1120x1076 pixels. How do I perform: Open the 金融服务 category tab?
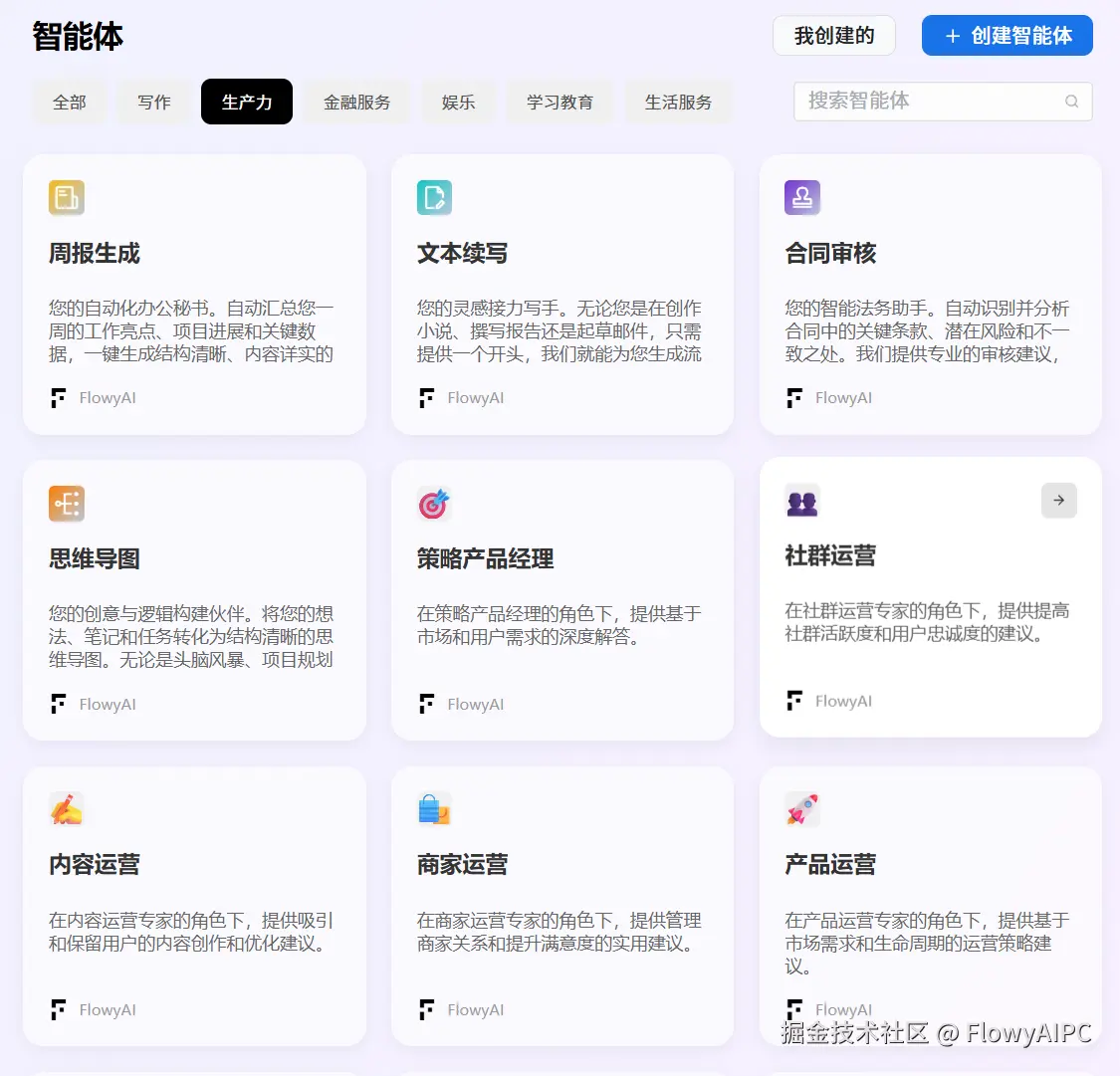(x=357, y=103)
